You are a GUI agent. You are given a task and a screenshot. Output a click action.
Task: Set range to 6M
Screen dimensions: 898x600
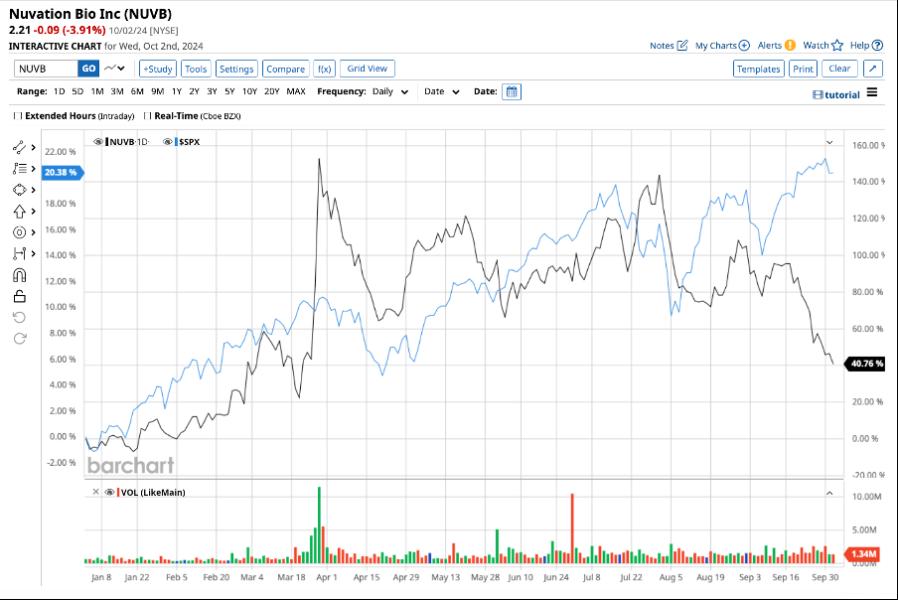click(137, 92)
